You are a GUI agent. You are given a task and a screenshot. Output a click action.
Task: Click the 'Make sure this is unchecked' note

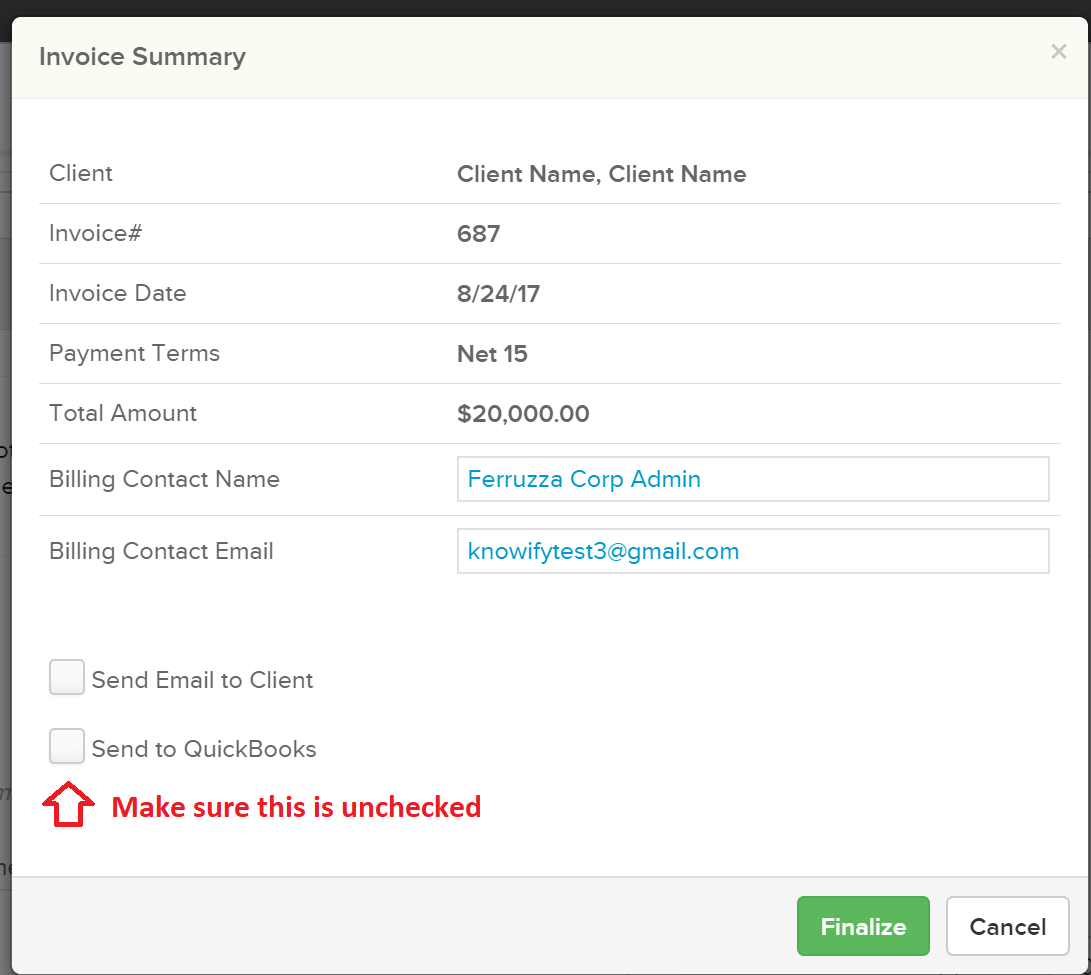click(x=296, y=807)
